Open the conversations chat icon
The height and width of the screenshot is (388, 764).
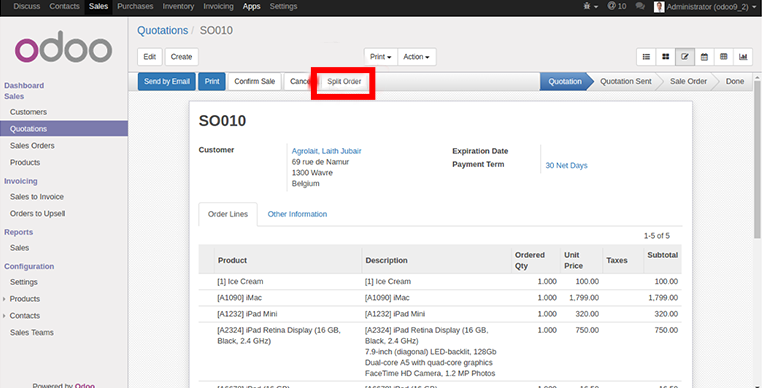pyautogui.click(x=640, y=6)
